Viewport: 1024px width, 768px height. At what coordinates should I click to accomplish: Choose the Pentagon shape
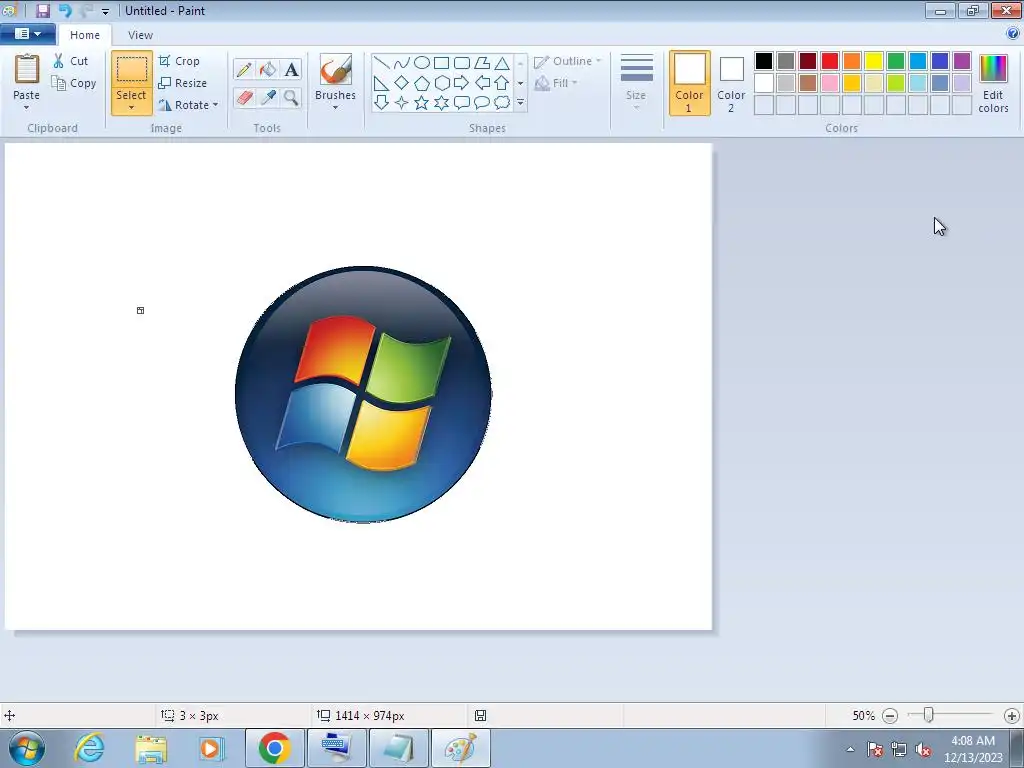[422, 83]
